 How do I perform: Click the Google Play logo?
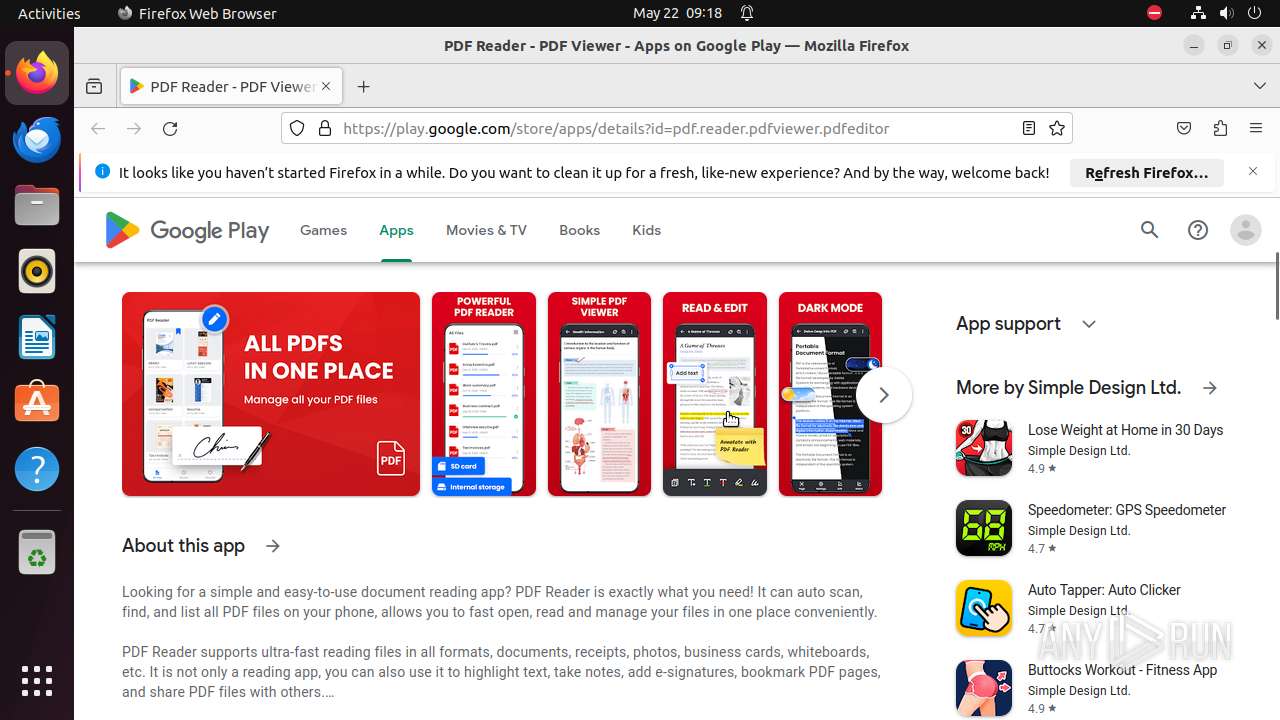(187, 230)
